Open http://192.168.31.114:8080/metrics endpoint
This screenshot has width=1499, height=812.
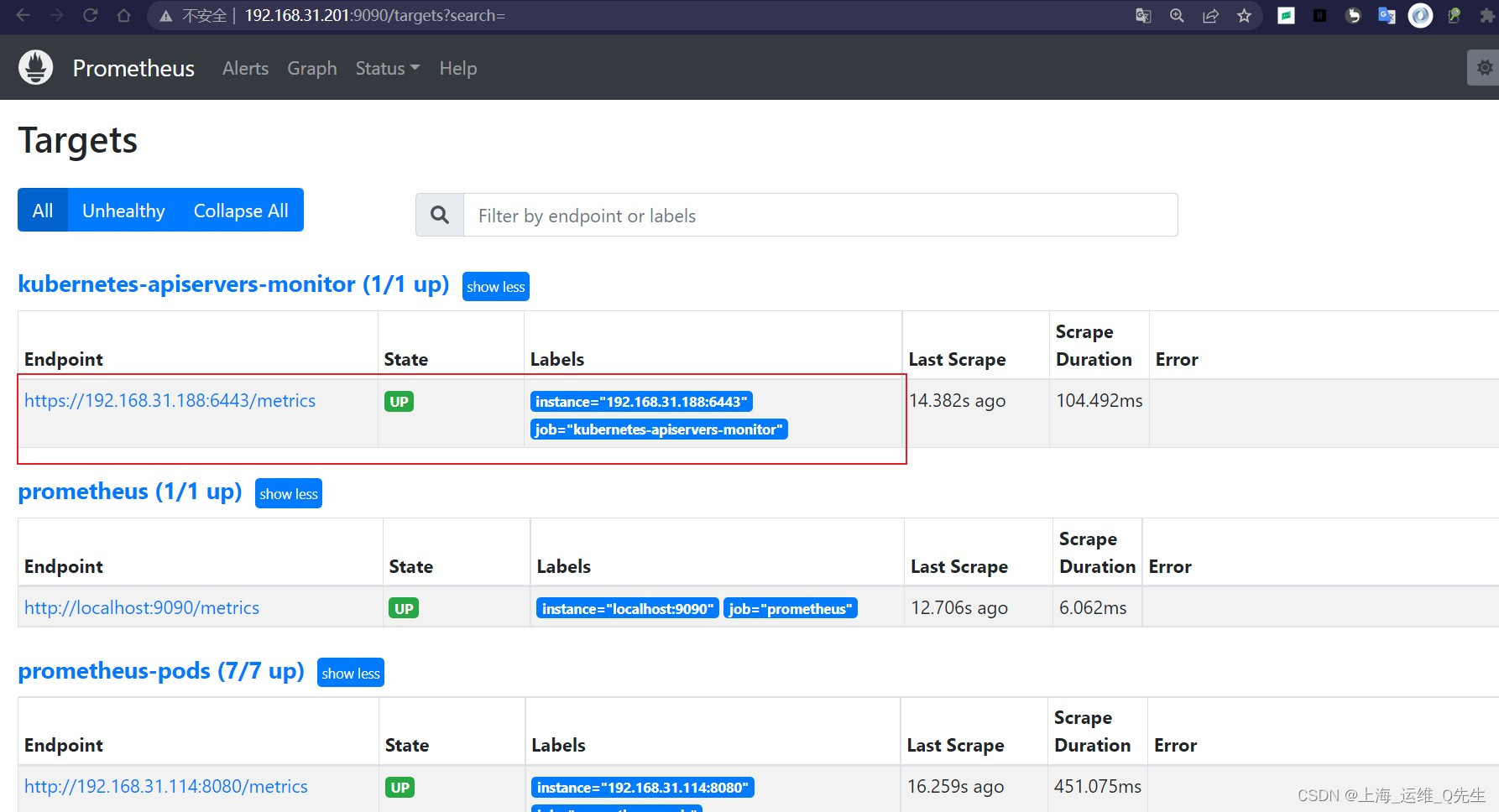[x=166, y=787]
